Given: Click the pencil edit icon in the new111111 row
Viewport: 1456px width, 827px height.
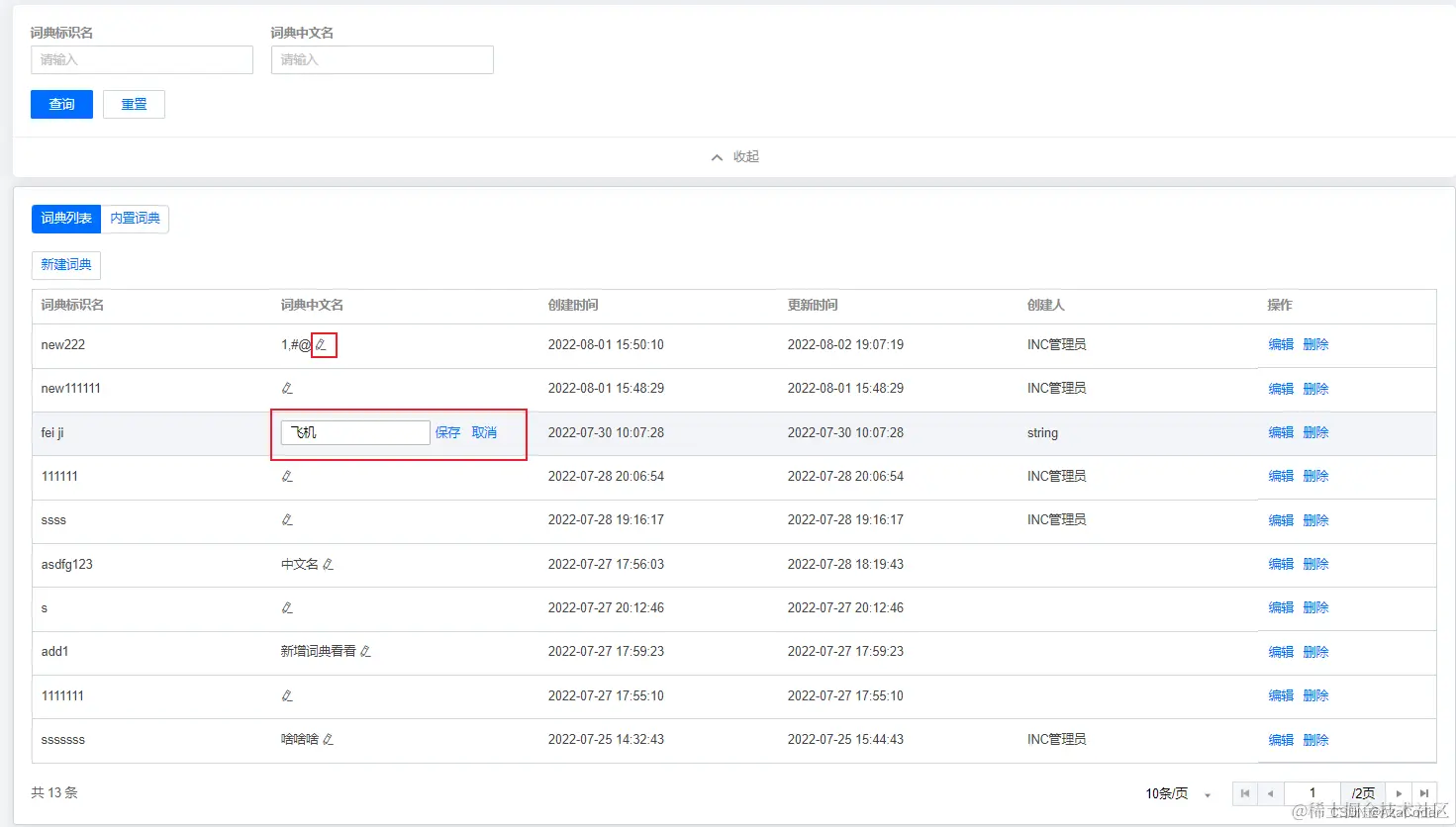Looking at the screenshot, I should tap(287, 389).
